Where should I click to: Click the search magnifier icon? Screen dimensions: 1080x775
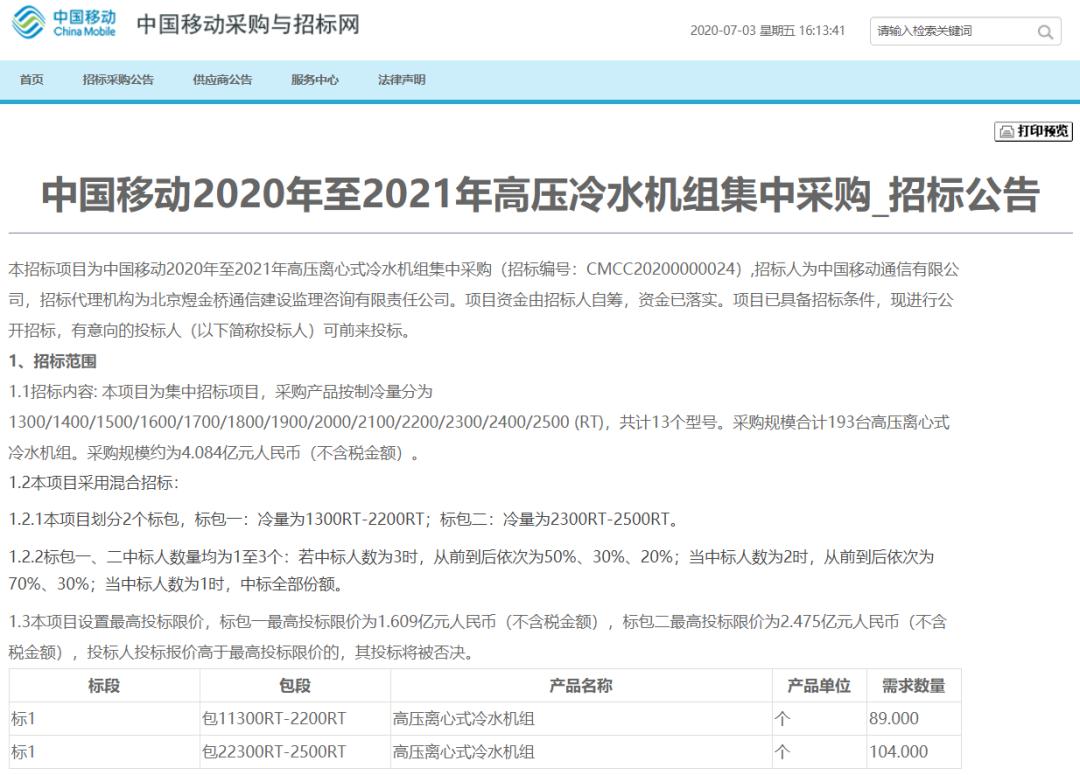click(1045, 32)
